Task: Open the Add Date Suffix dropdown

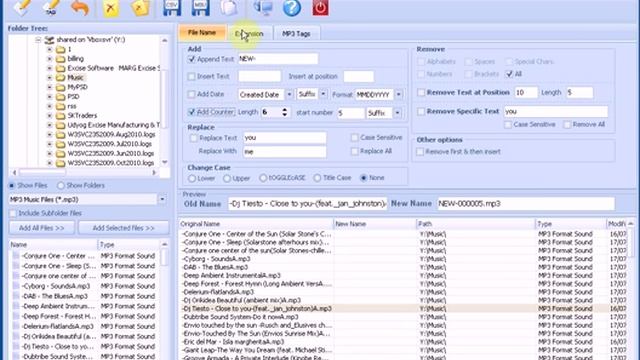Action: coord(323,94)
